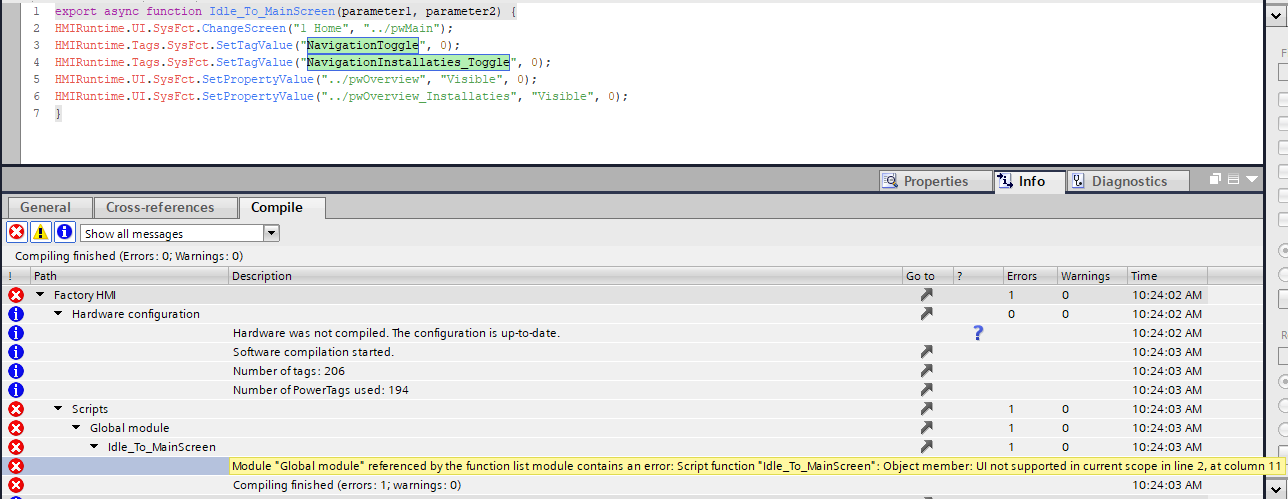
Task: Click the Diagnostics tab stethoscope icon
Action: [x=1078, y=181]
